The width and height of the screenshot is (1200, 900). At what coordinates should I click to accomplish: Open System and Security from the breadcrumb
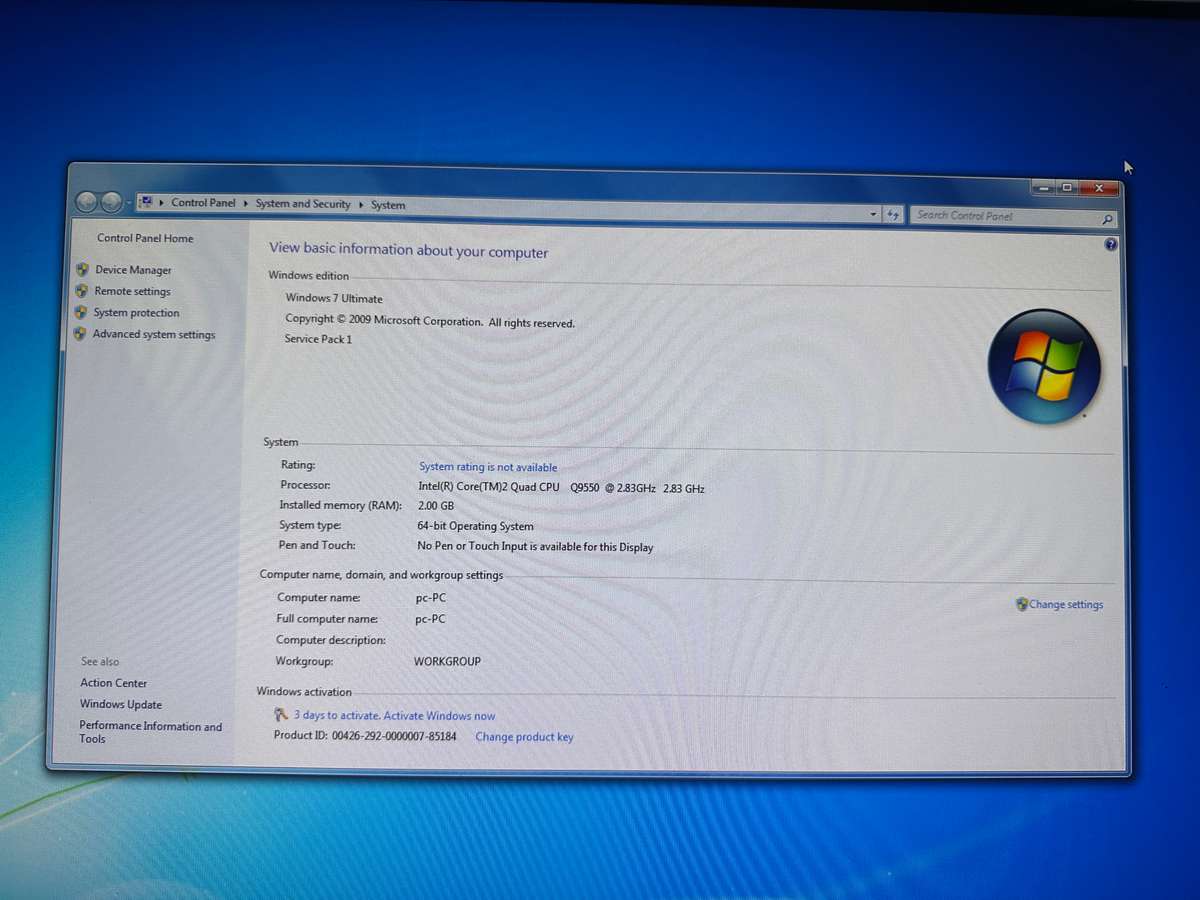tap(303, 204)
